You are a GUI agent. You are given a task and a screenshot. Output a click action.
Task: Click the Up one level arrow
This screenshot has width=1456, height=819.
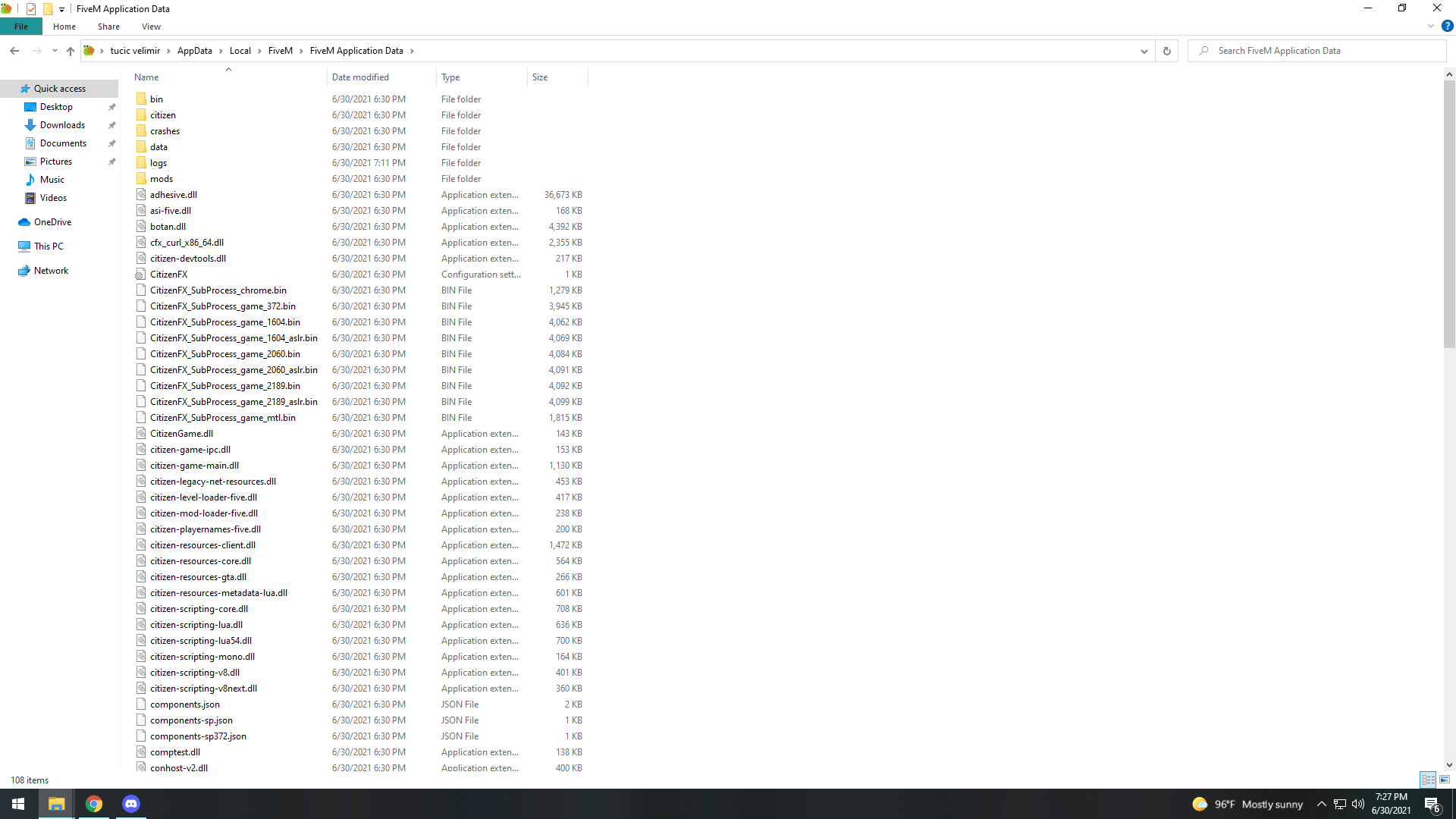[x=71, y=51]
